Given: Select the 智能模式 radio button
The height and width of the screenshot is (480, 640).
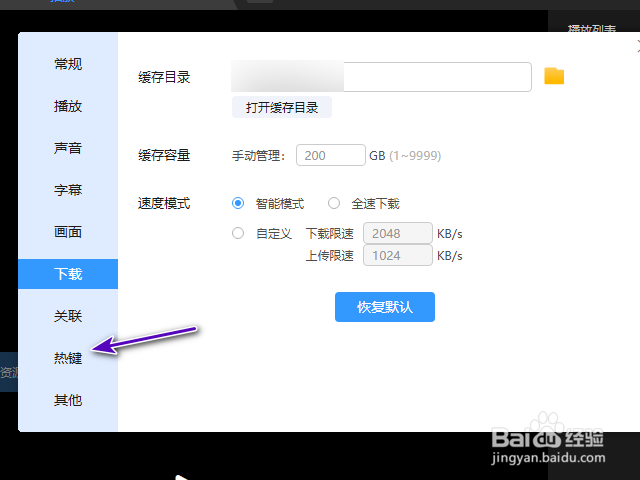Looking at the screenshot, I should click(x=238, y=203).
